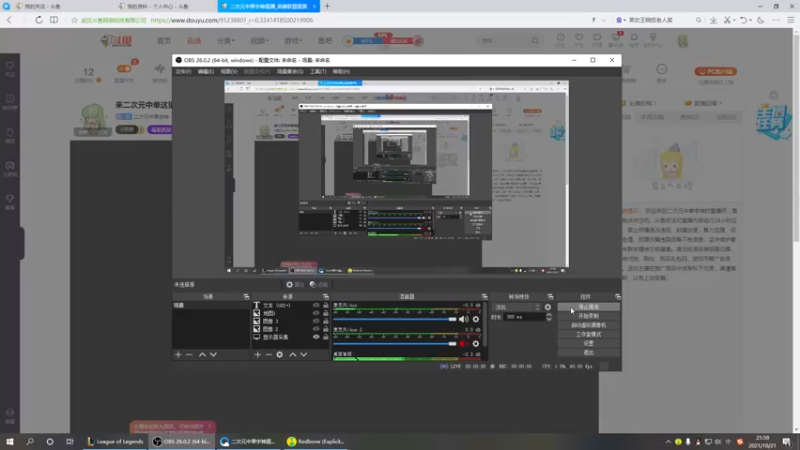Expand Douyu 分类 category dropdown
Image resolution: width=800 pixels, height=450 pixels.
coord(226,41)
